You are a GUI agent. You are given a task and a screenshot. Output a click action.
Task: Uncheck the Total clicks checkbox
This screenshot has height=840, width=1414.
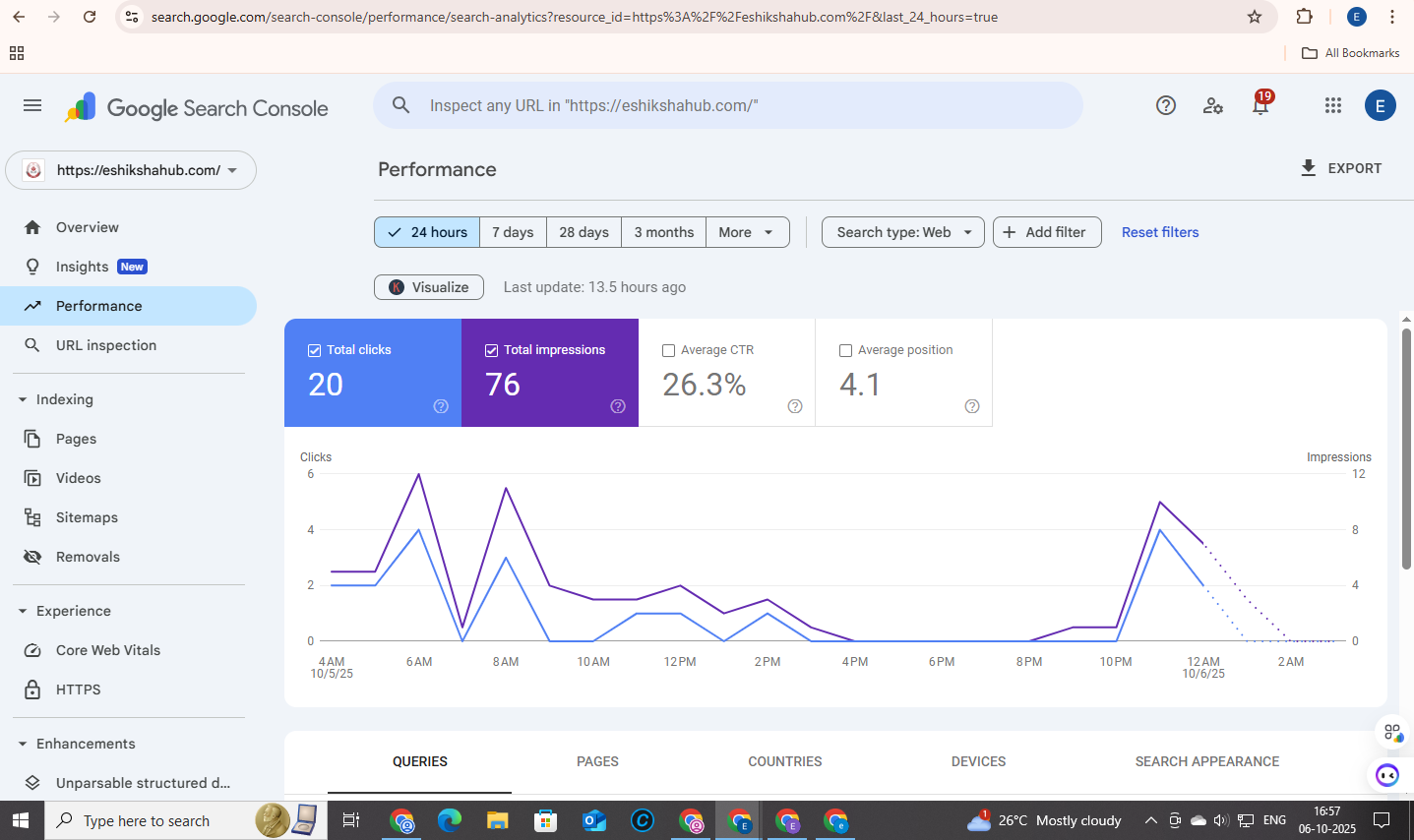(315, 350)
